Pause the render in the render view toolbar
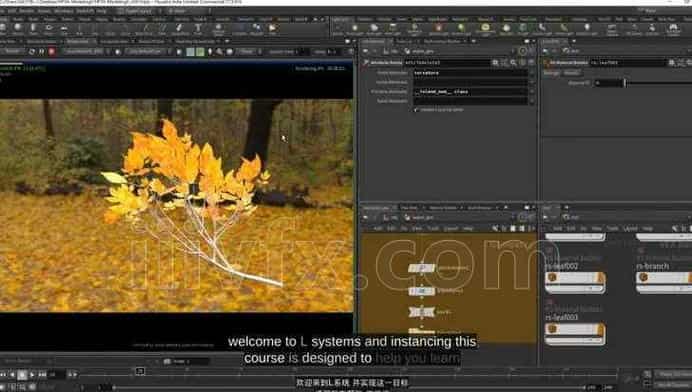Screen dimensions: 692x392 click(x=41, y=52)
